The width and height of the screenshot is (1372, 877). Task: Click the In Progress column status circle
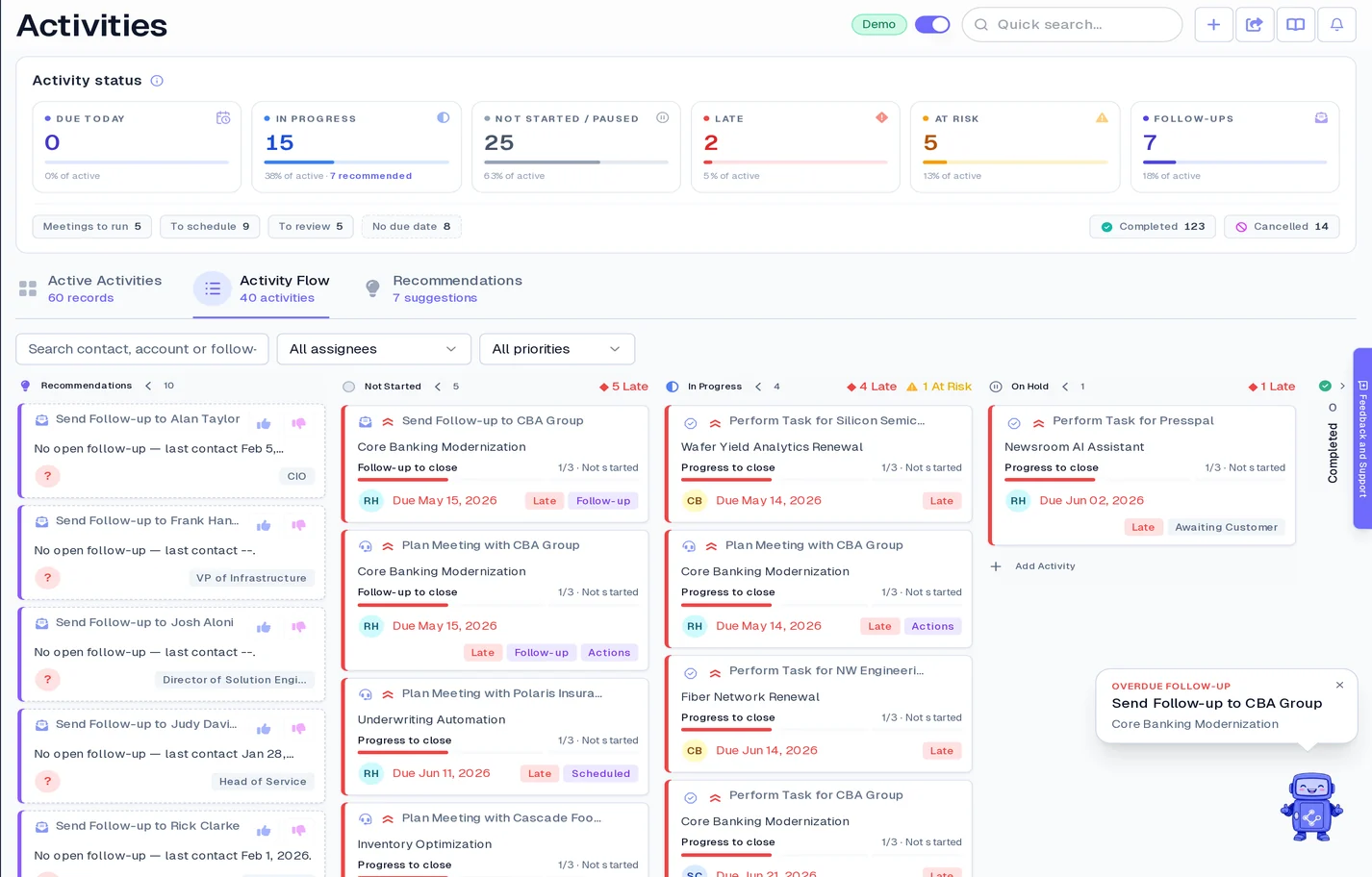pos(673,387)
